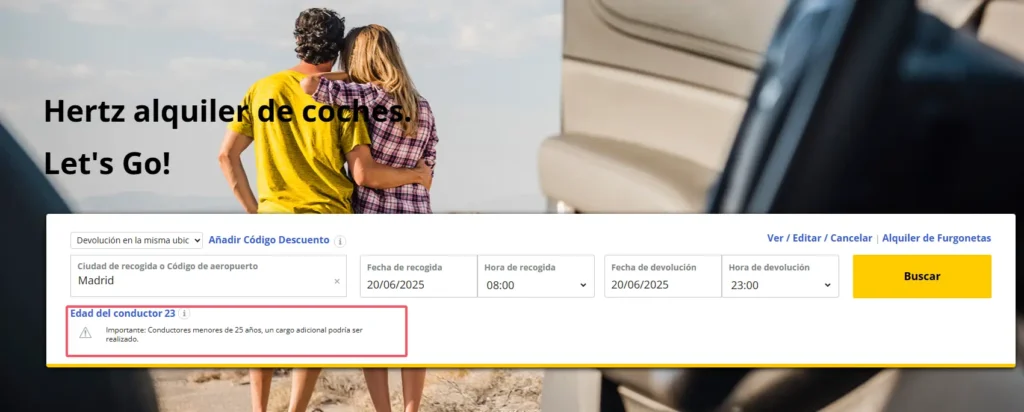Click the Edad del conductor 23 link

tap(123, 313)
